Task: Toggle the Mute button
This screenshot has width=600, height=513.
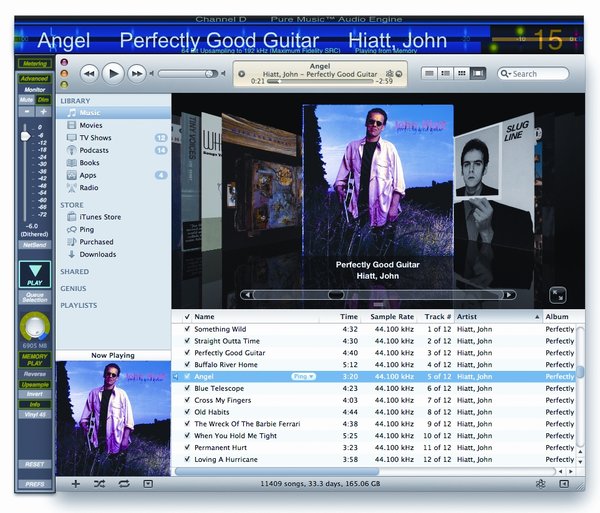Action: pyautogui.click(x=26, y=100)
